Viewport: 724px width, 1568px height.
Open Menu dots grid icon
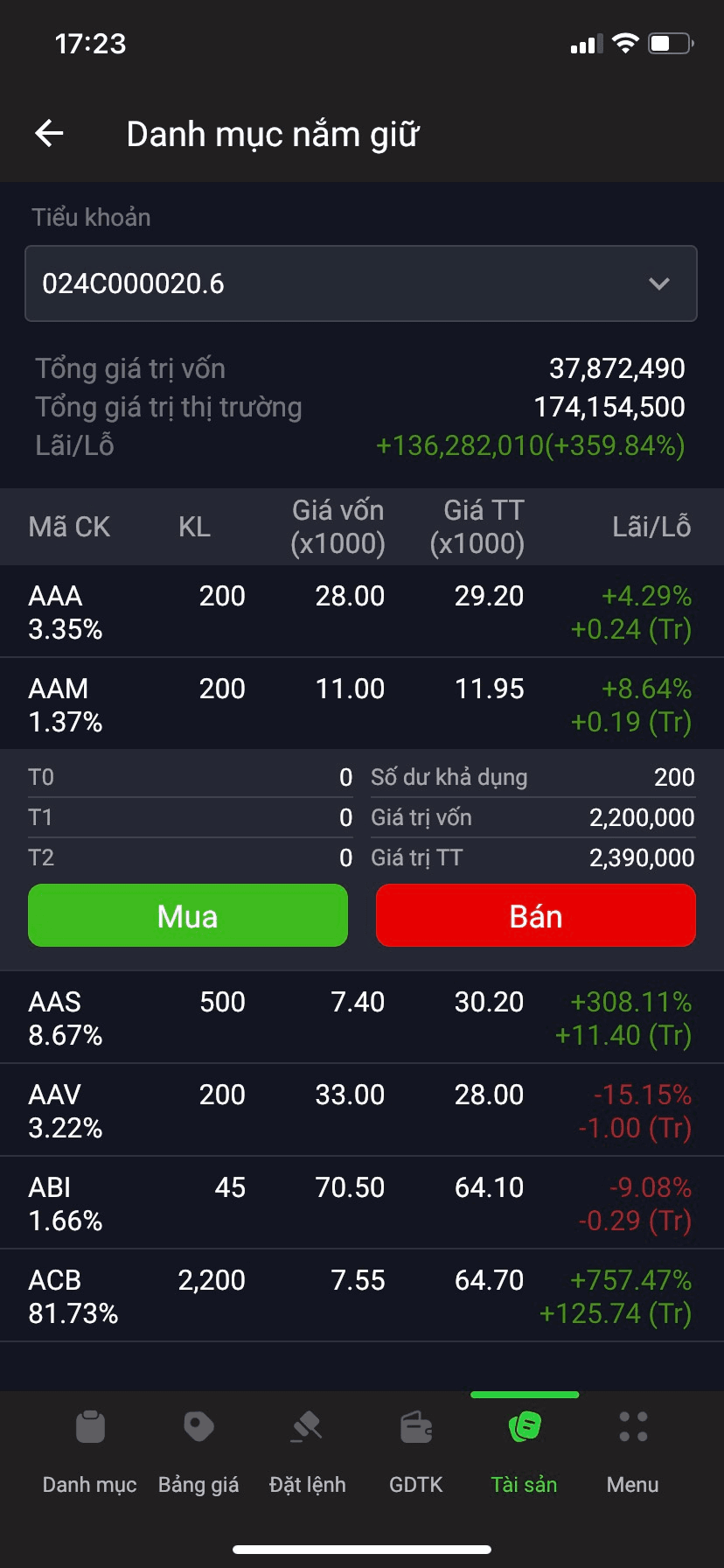tap(633, 1427)
